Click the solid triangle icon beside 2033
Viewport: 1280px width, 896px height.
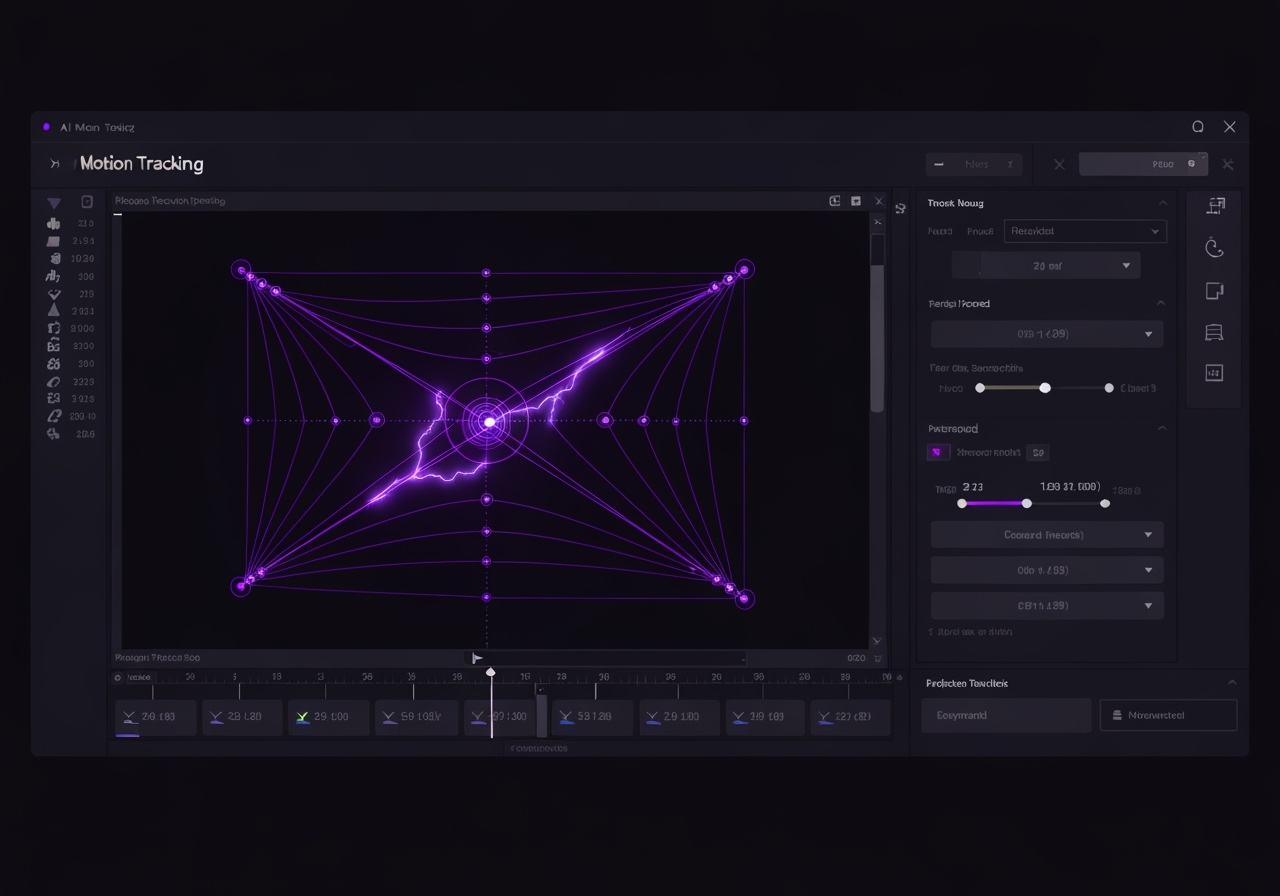tap(54, 311)
